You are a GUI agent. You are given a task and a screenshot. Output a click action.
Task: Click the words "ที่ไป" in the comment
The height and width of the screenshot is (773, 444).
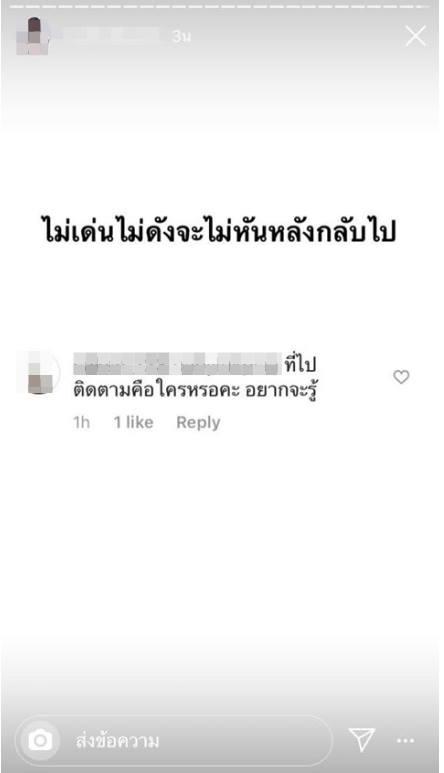tap(300, 364)
